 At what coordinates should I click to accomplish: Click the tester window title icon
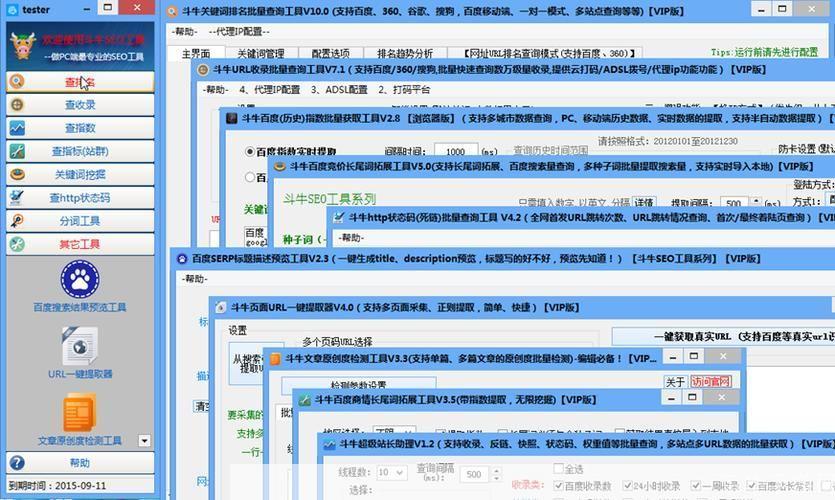(x=13, y=10)
